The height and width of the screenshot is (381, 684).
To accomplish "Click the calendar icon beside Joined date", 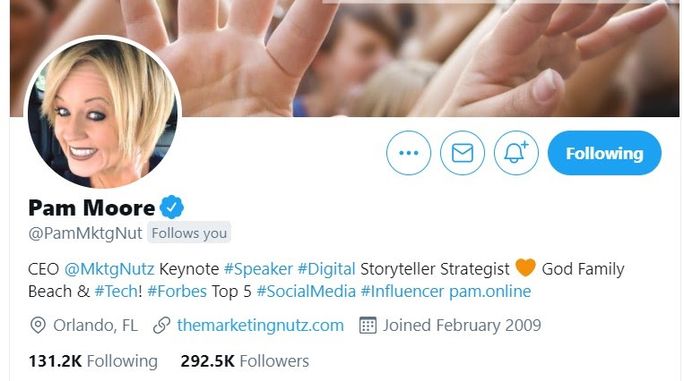I will point(367,326).
